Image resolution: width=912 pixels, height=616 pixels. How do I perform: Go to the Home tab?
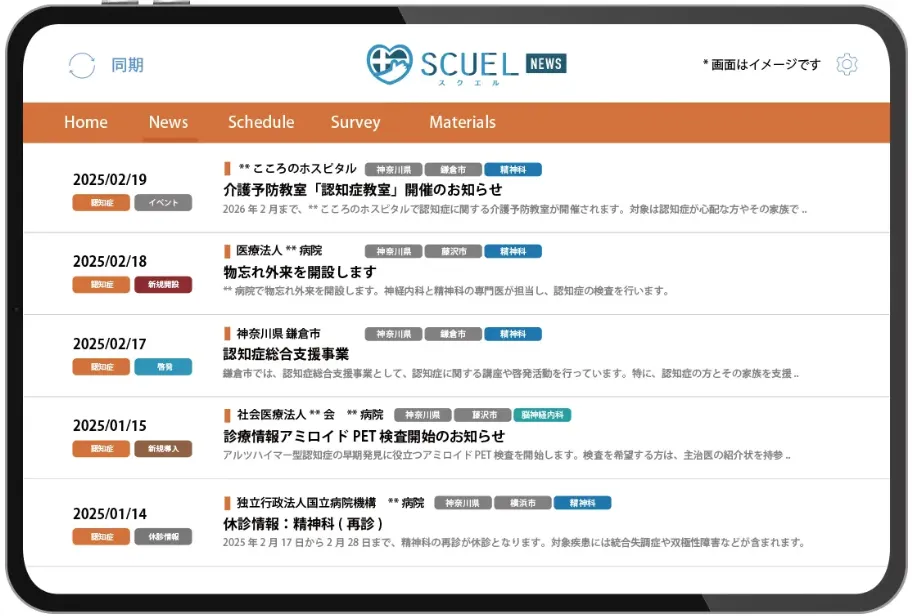pyautogui.click(x=86, y=122)
